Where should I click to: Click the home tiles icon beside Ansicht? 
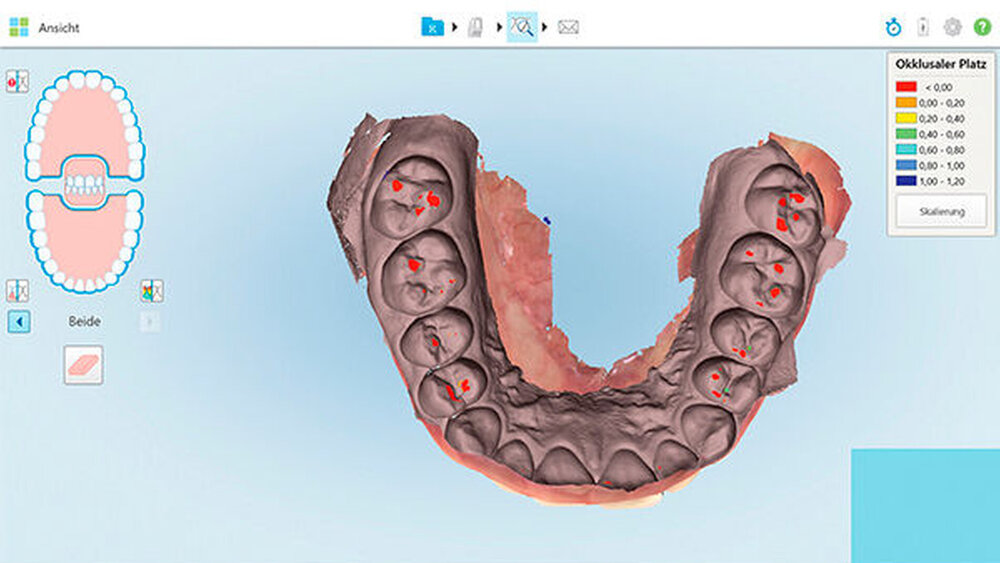pyautogui.click(x=18, y=27)
